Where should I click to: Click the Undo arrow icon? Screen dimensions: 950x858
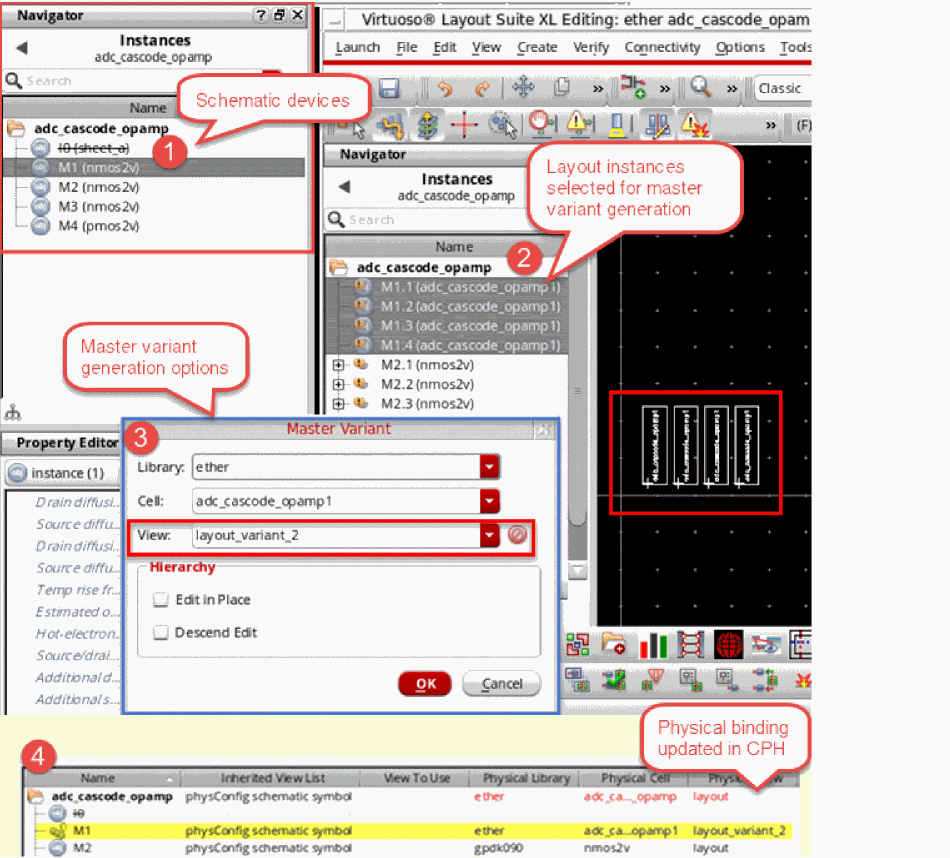tap(445, 89)
